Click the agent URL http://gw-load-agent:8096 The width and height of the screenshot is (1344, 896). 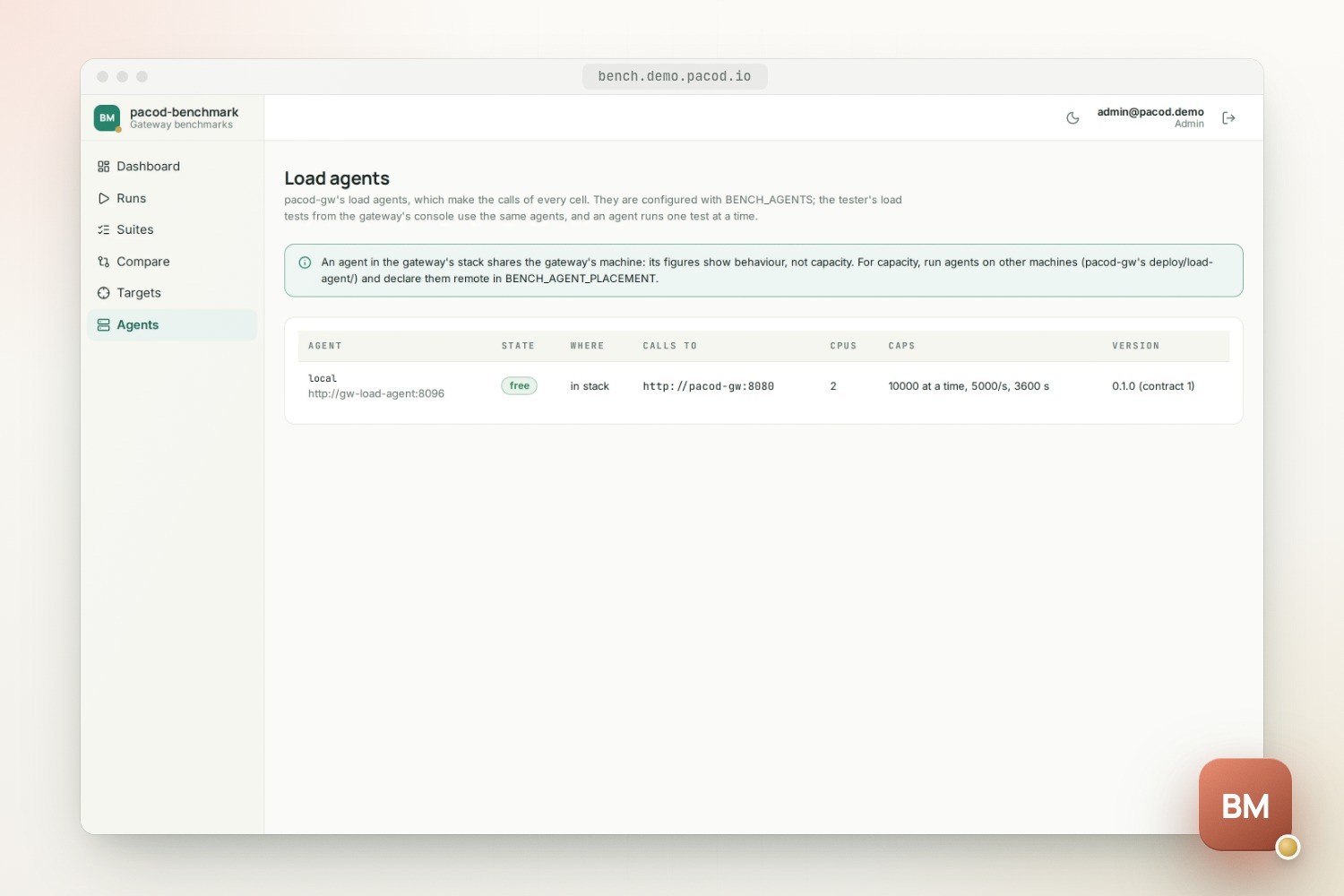click(x=376, y=394)
